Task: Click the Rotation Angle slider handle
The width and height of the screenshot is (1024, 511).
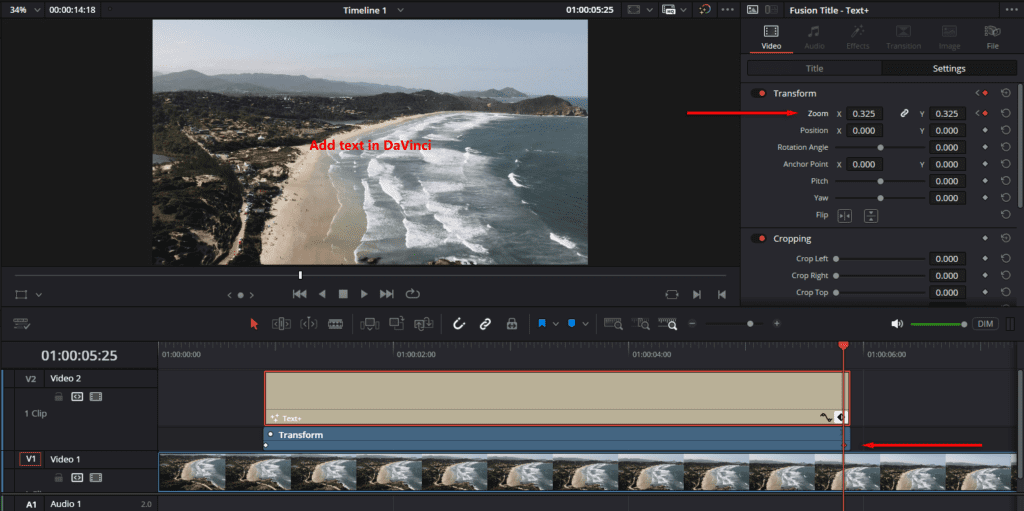Action: pos(880,148)
